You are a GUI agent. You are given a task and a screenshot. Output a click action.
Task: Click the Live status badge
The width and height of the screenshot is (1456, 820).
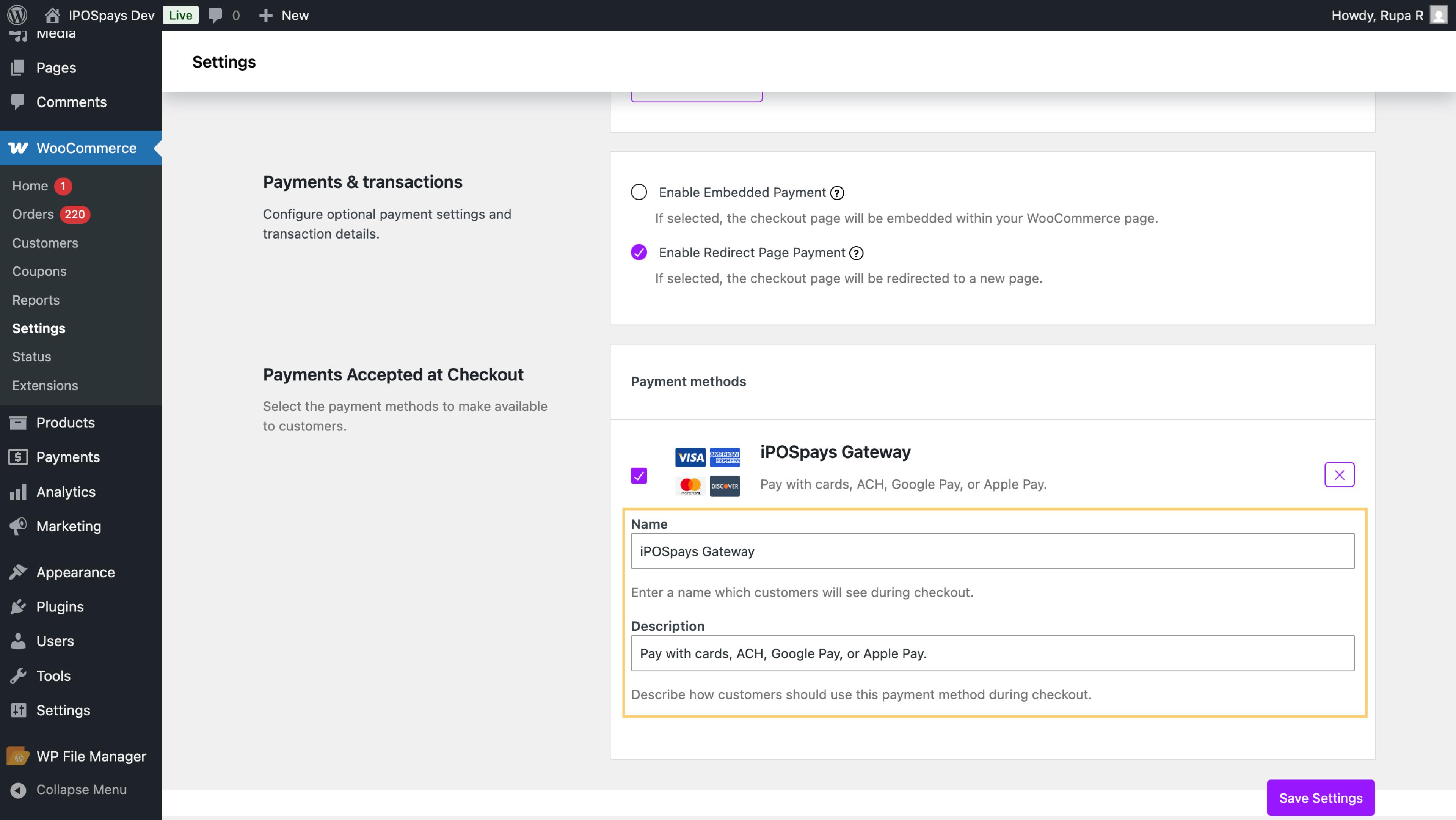click(180, 15)
